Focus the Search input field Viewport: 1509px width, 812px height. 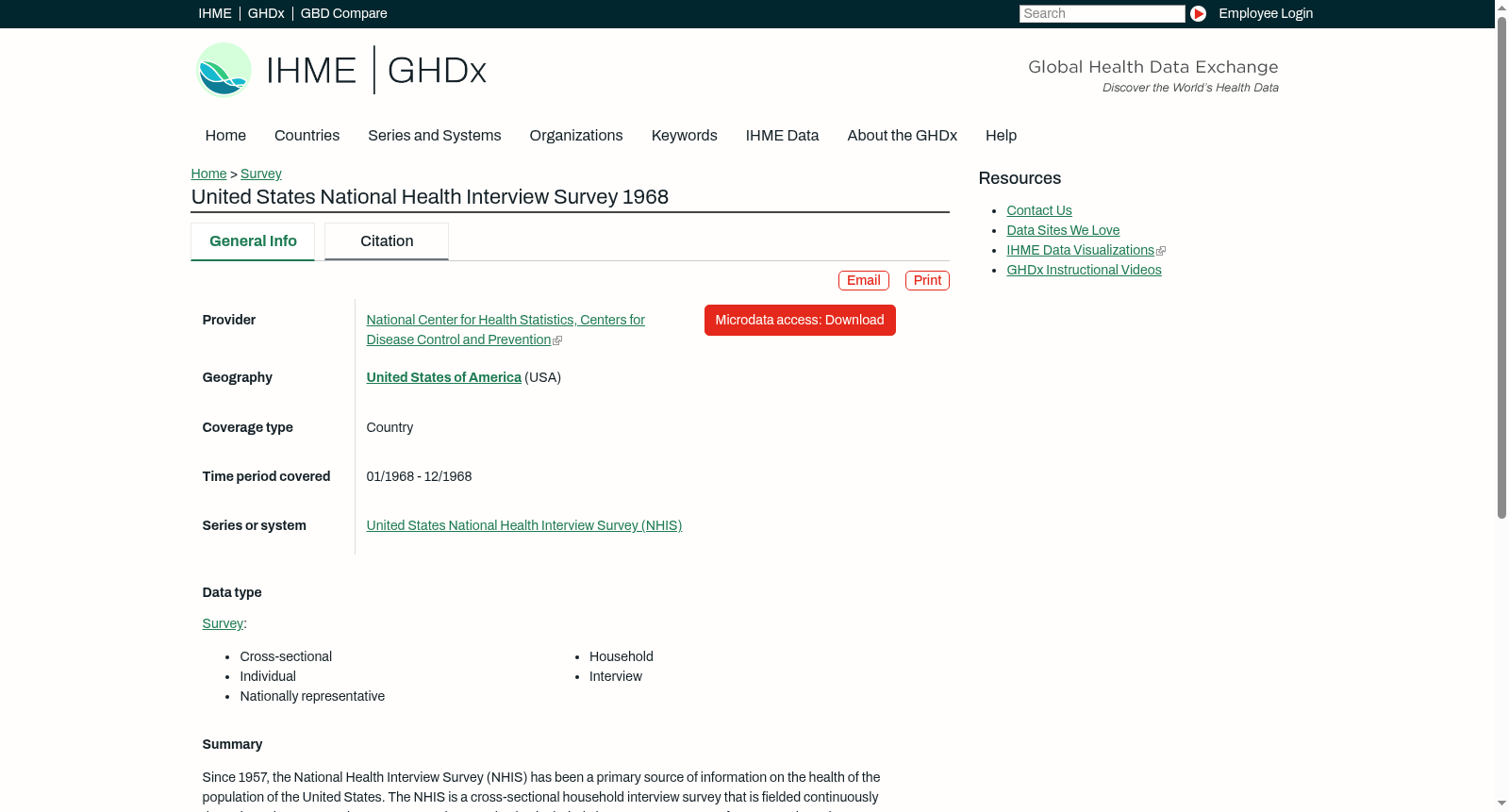(1102, 13)
